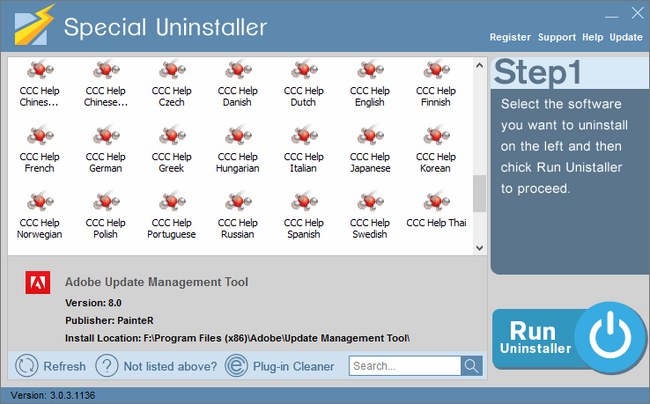The image size is (650, 404).
Task: Select CCC Help Norwegian program icon
Action: 40,201
